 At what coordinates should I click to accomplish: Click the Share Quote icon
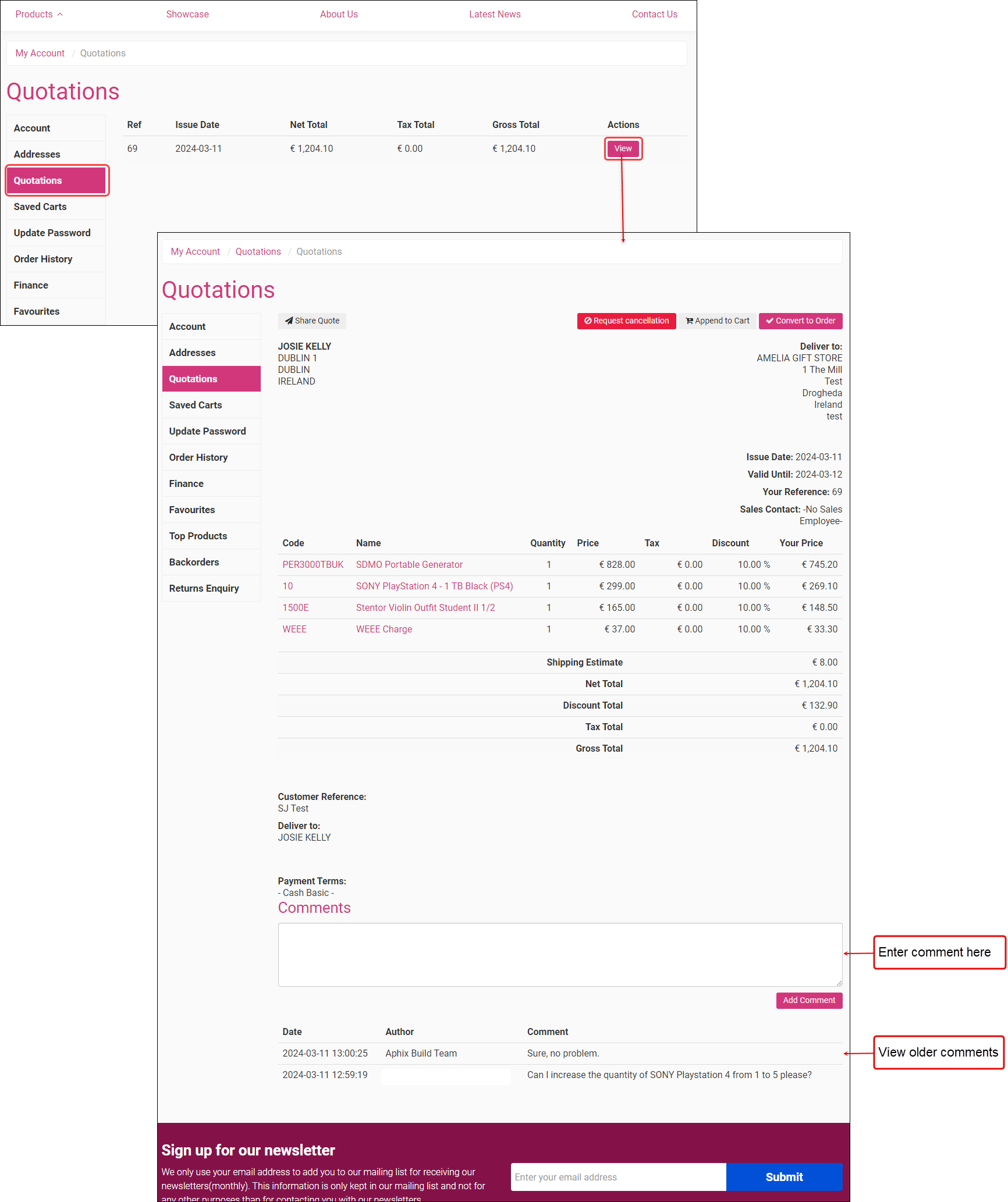(289, 321)
